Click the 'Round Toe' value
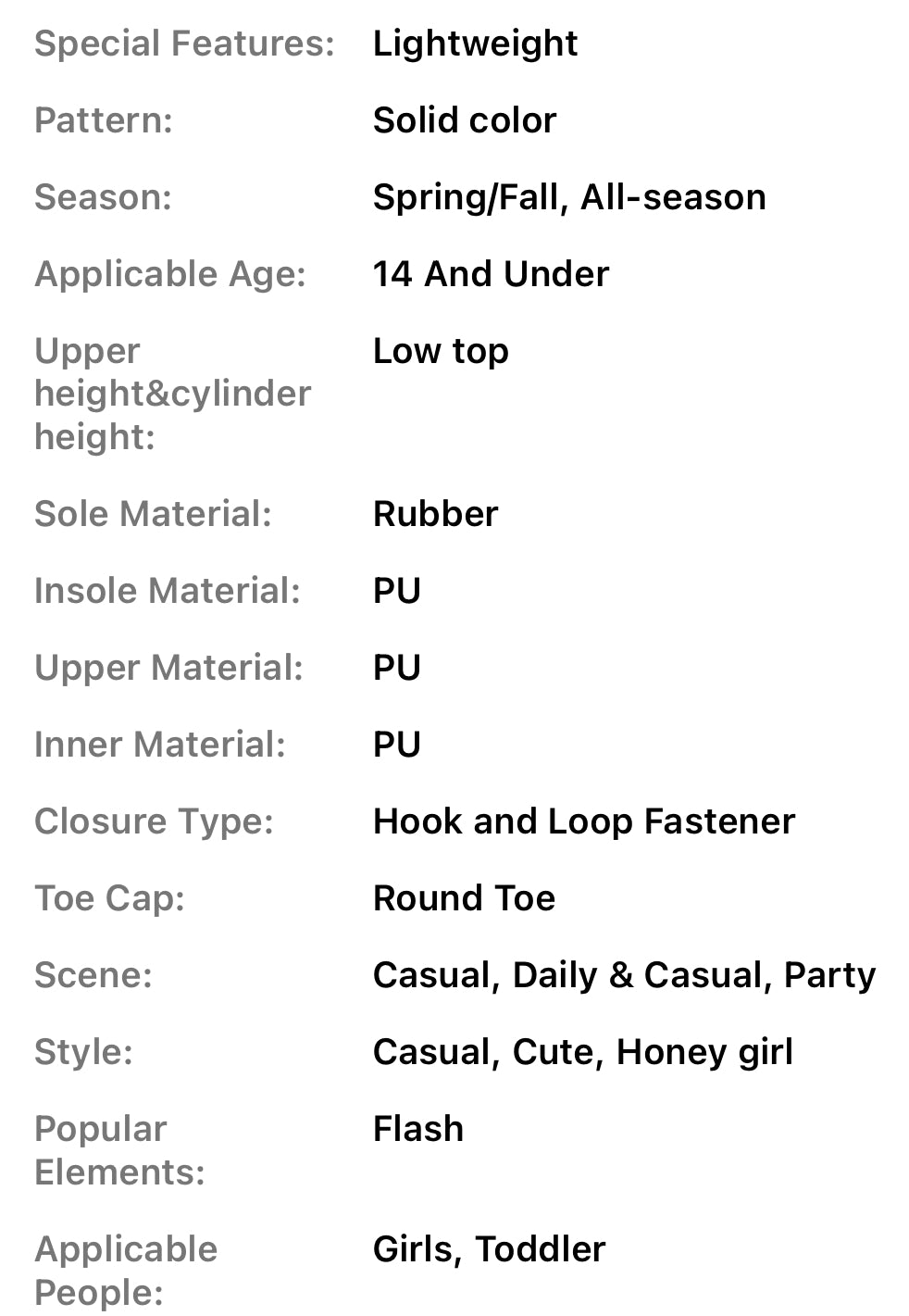 (464, 898)
